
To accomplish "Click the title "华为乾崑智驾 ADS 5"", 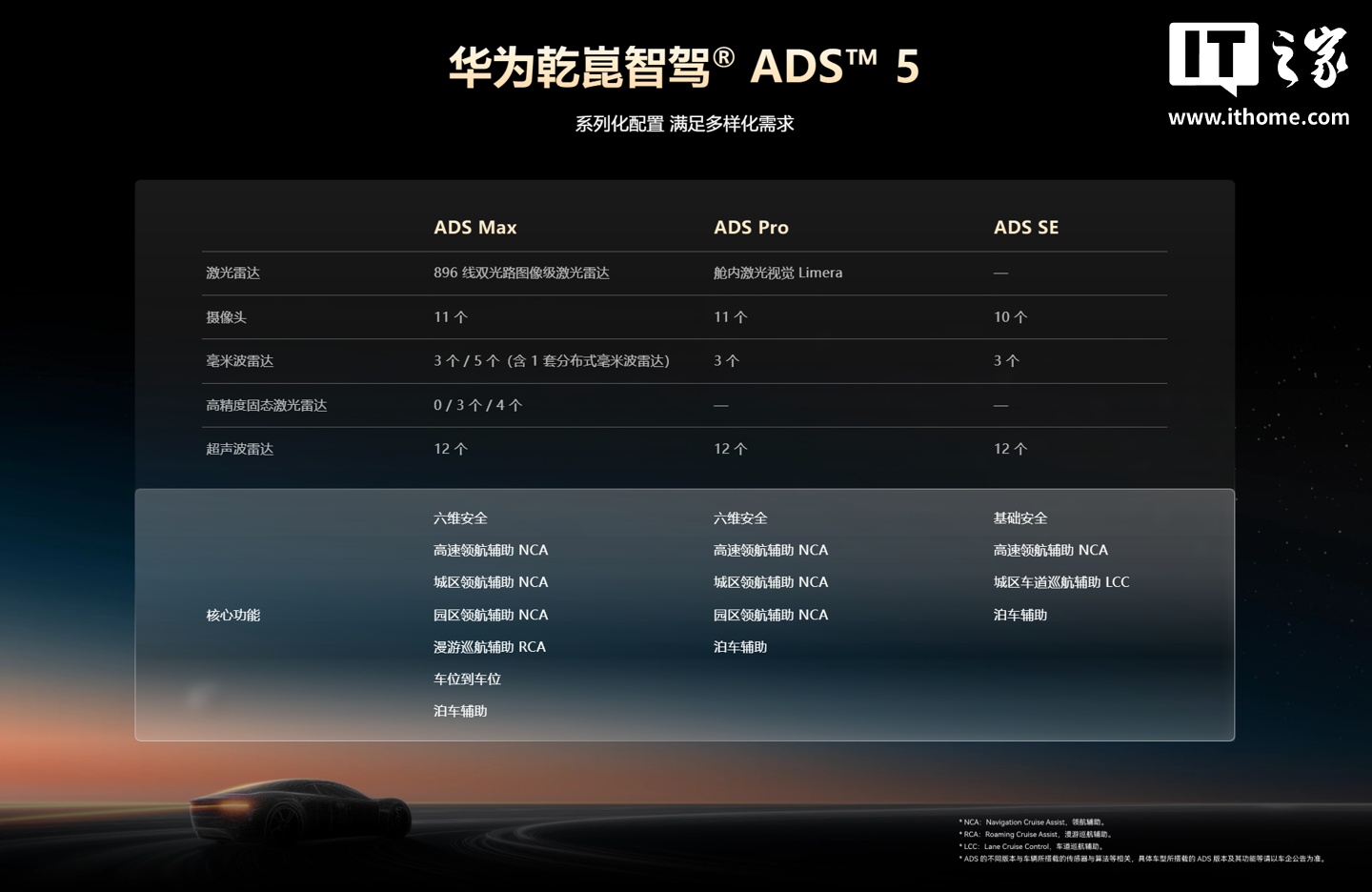I will [684, 67].
